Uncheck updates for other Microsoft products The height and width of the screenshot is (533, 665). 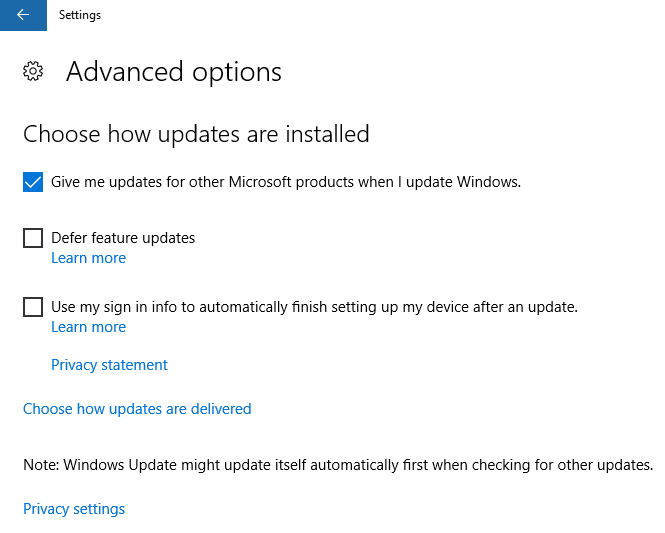33,182
